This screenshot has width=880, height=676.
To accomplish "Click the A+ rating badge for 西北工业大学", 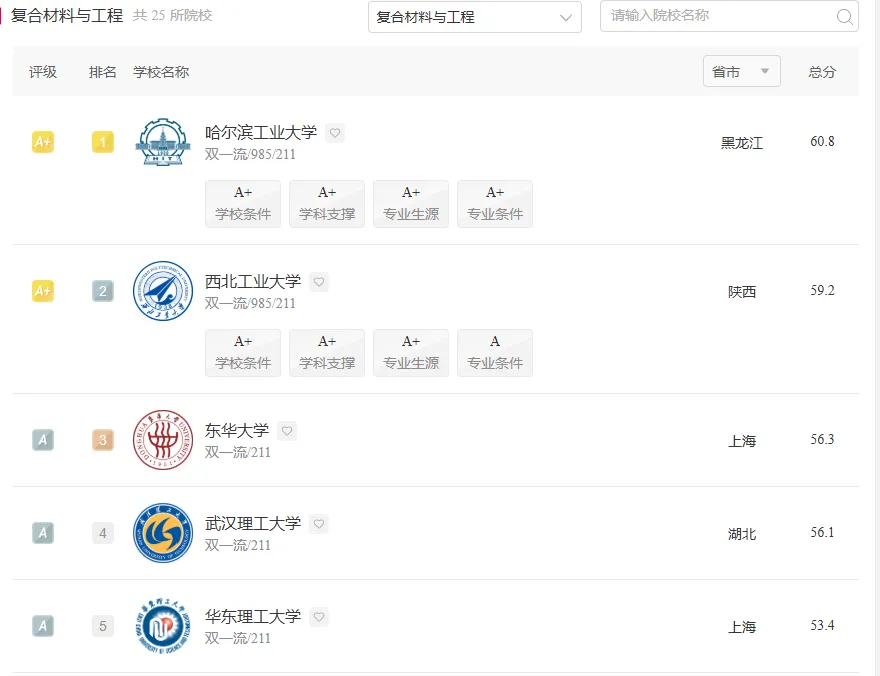I will pos(43,291).
